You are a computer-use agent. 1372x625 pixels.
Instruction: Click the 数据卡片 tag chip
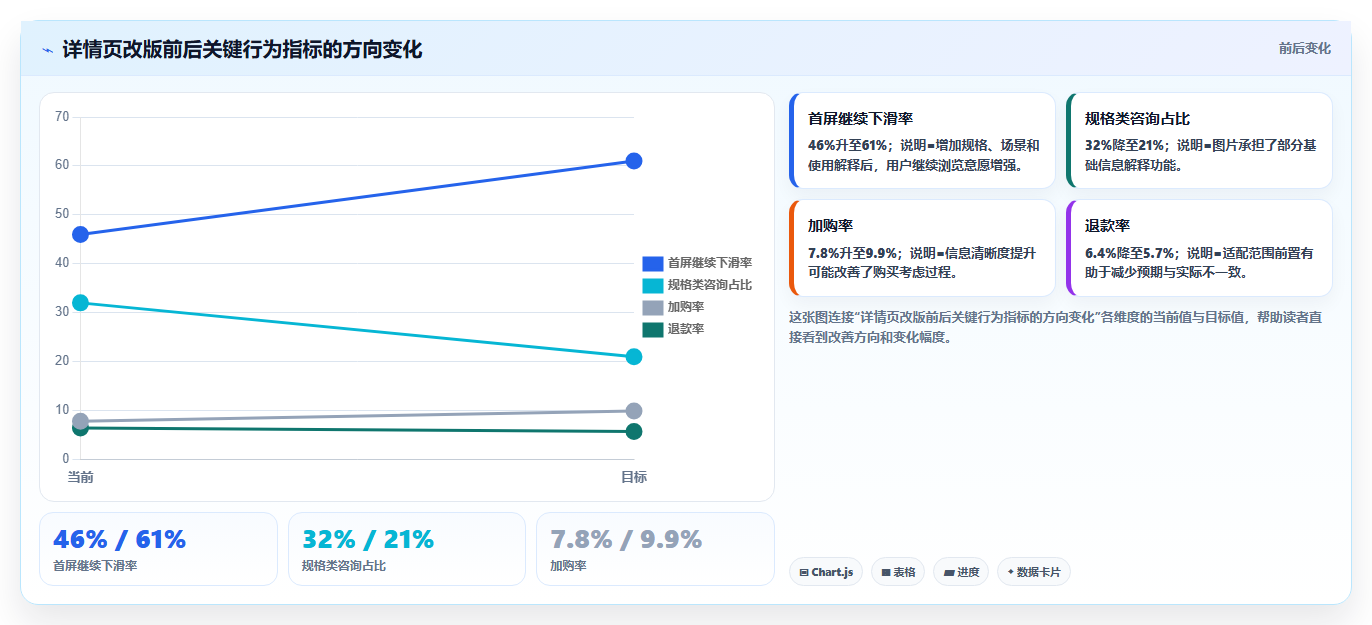click(1034, 572)
